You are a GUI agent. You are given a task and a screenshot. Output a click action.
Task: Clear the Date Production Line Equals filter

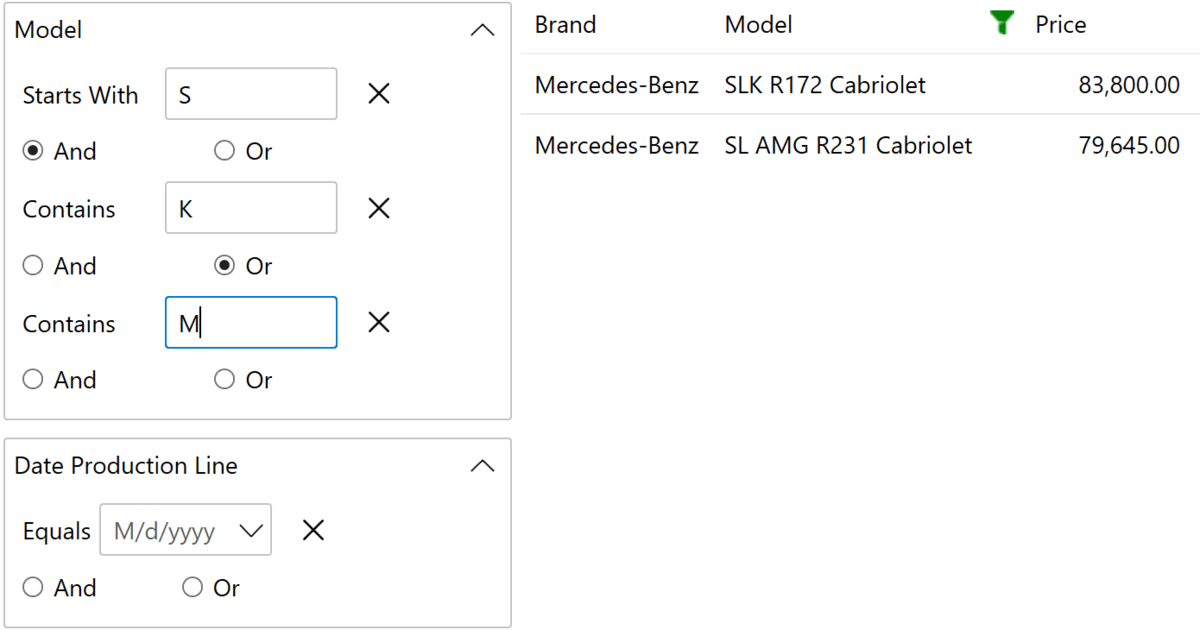coord(313,530)
